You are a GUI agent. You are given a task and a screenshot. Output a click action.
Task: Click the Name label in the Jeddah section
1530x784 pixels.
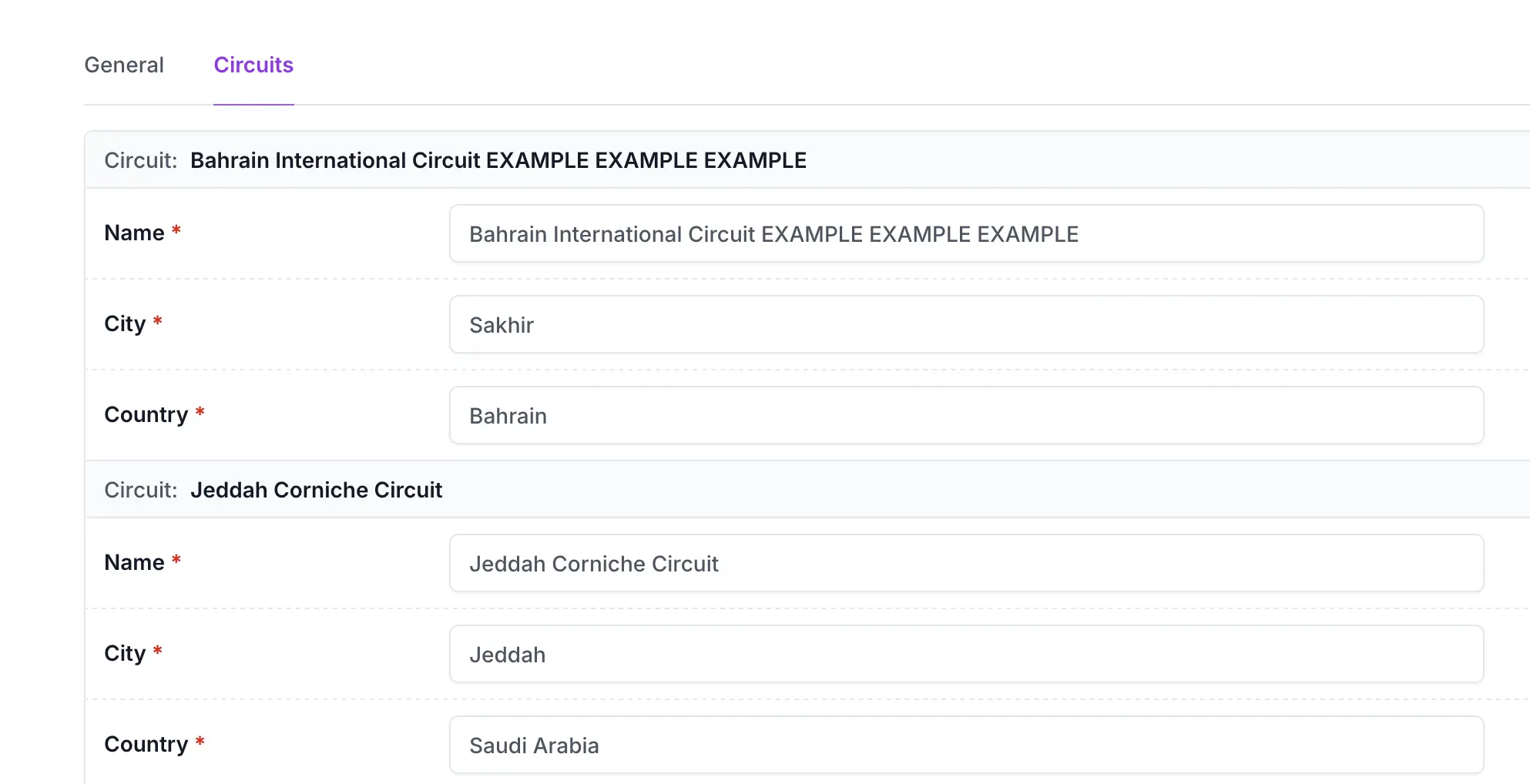click(134, 562)
